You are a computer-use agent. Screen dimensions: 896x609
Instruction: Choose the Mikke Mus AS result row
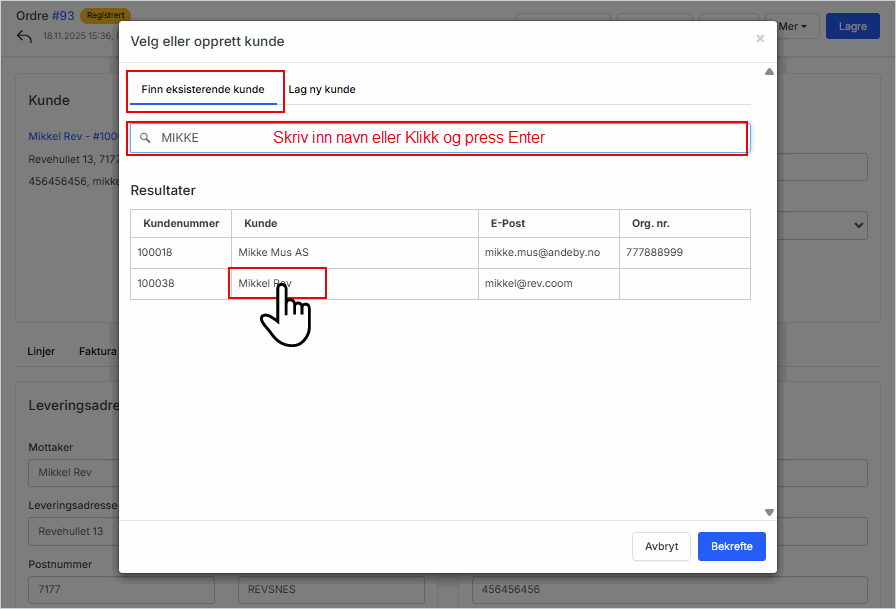point(273,253)
